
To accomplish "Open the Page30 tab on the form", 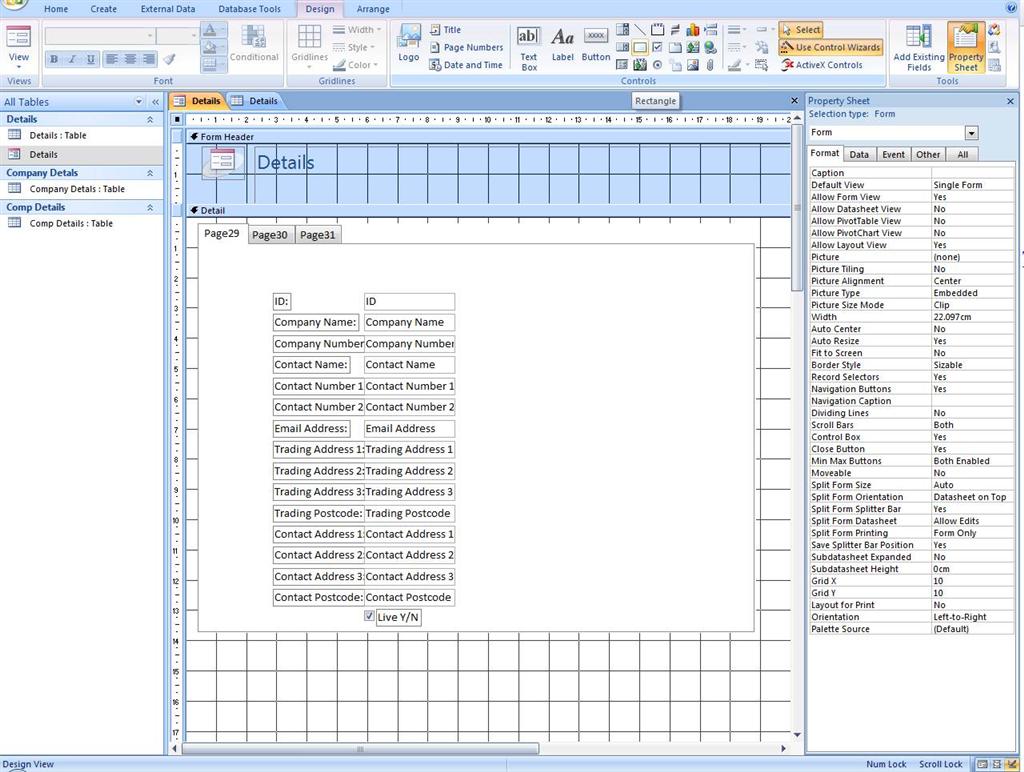I will [268, 234].
